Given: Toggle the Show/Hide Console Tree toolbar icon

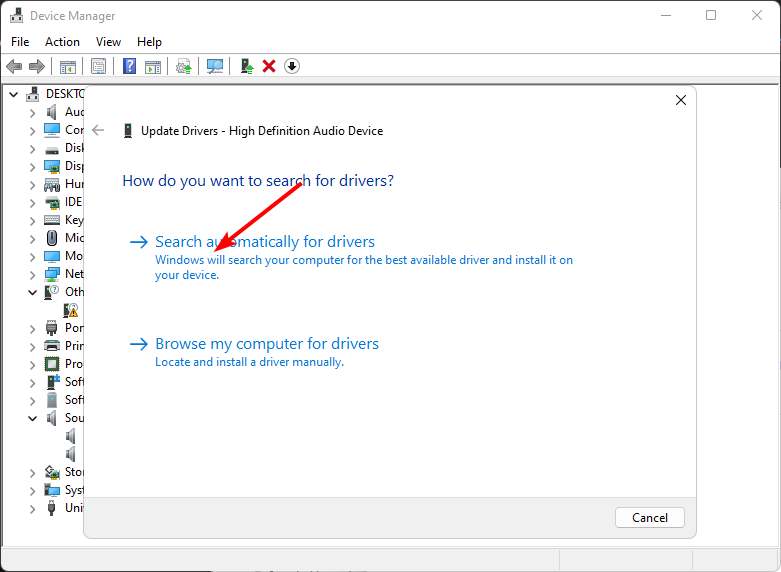Looking at the screenshot, I should 68,66.
